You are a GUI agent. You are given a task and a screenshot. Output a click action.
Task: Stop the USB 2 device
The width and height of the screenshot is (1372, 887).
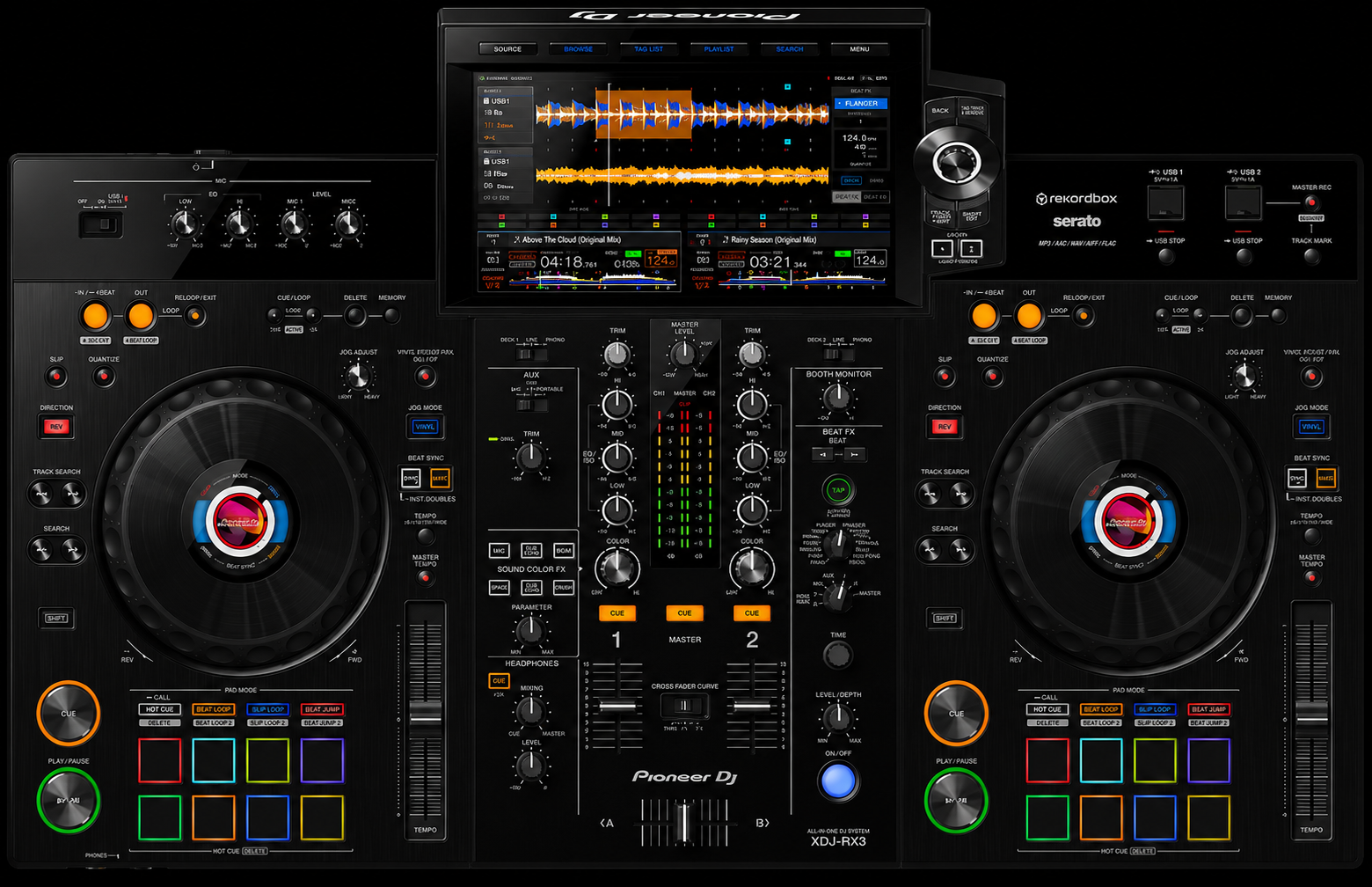pos(1243,256)
